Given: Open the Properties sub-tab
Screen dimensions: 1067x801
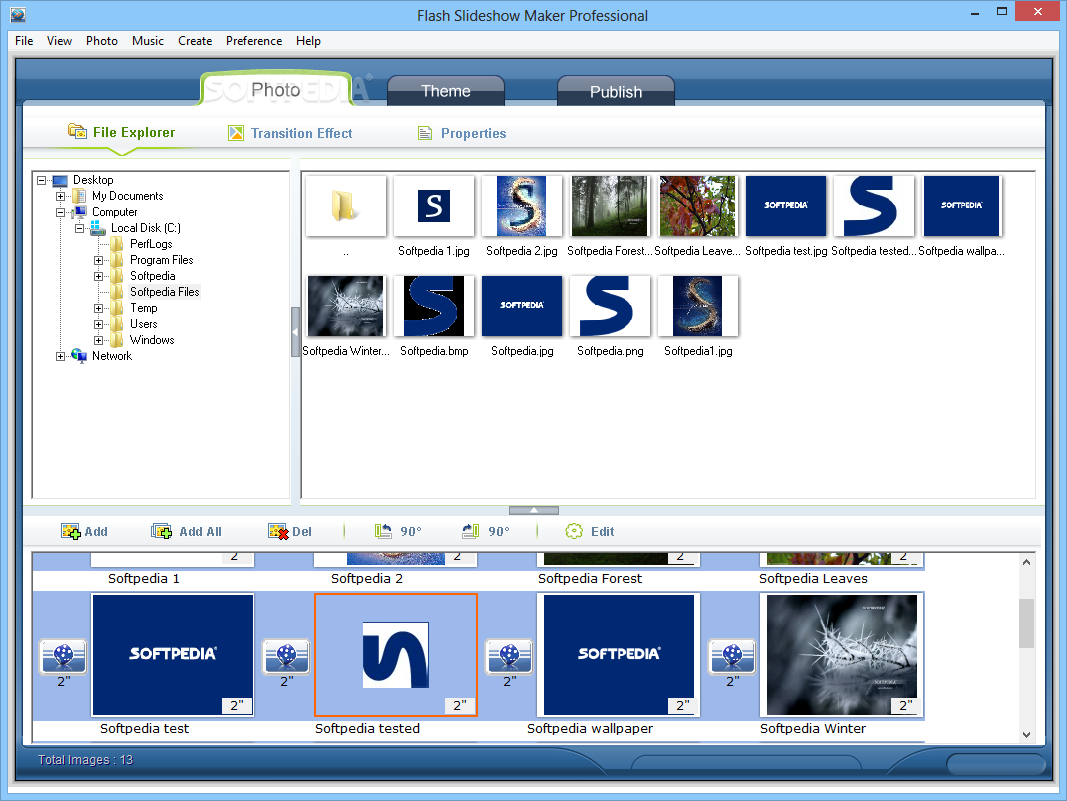Looking at the screenshot, I should [462, 133].
